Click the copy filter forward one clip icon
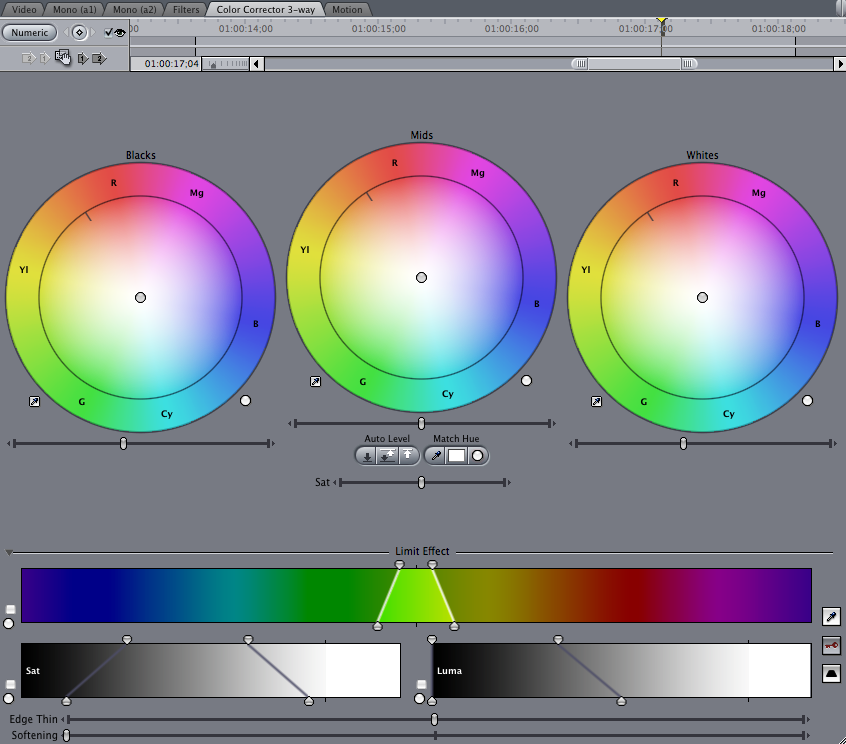 pos(82,58)
